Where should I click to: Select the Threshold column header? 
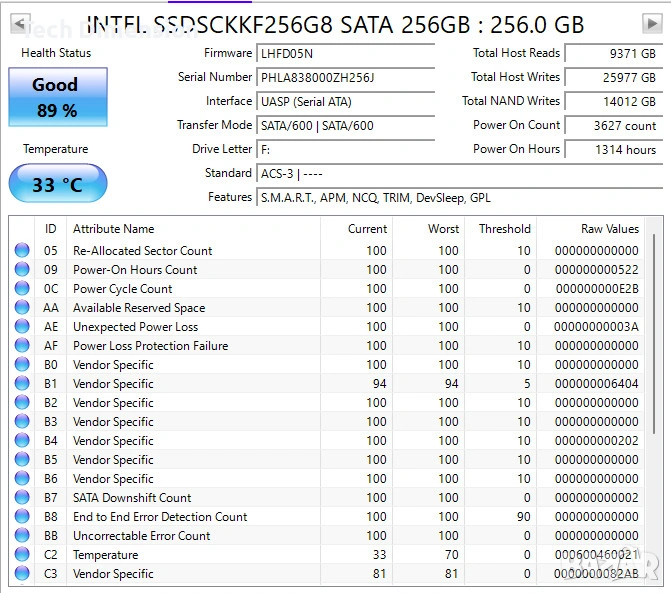tap(504, 229)
